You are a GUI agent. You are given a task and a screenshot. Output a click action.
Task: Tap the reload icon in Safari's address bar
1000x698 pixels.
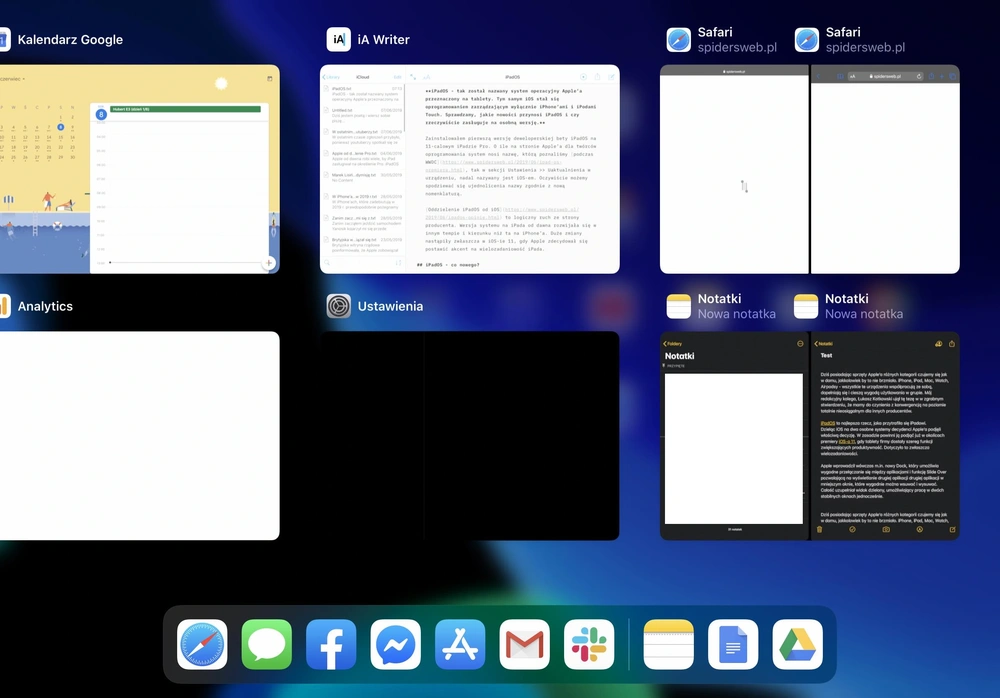919,77
